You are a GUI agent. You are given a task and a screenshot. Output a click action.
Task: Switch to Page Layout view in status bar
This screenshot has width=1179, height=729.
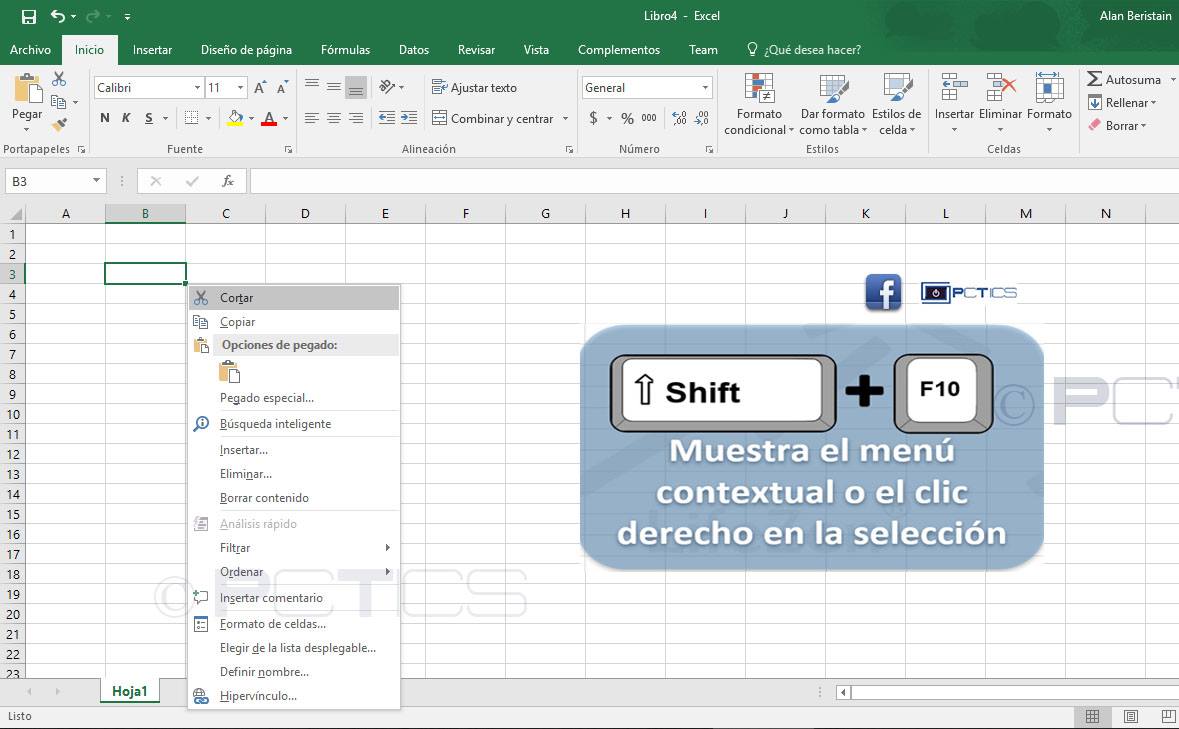(x=1130, y=716)
